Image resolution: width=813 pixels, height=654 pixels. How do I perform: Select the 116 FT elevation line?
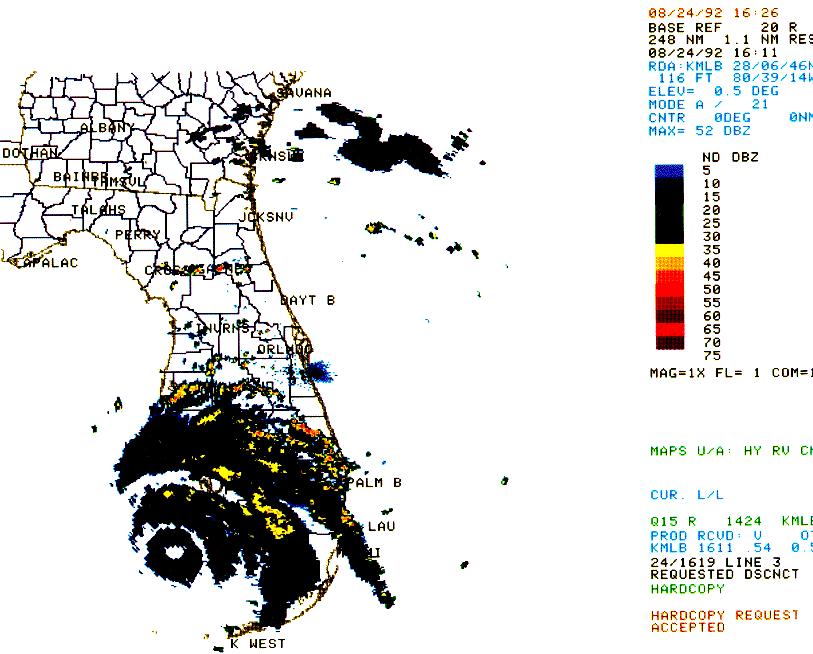[x=735, y=78]
